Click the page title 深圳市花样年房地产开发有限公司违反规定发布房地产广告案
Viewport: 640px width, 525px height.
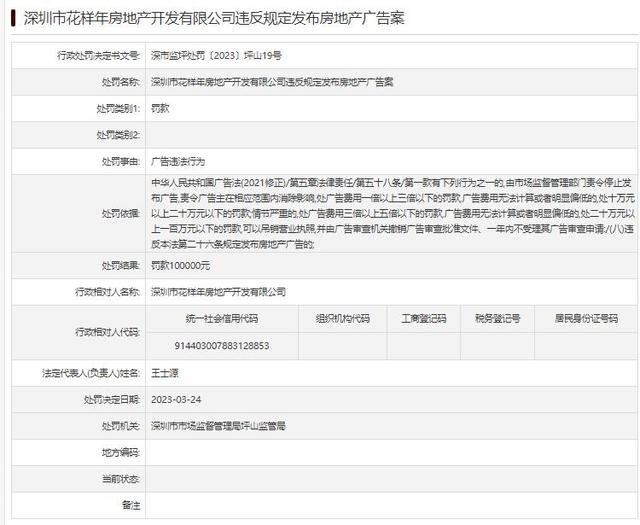click(x=214, y=18)
